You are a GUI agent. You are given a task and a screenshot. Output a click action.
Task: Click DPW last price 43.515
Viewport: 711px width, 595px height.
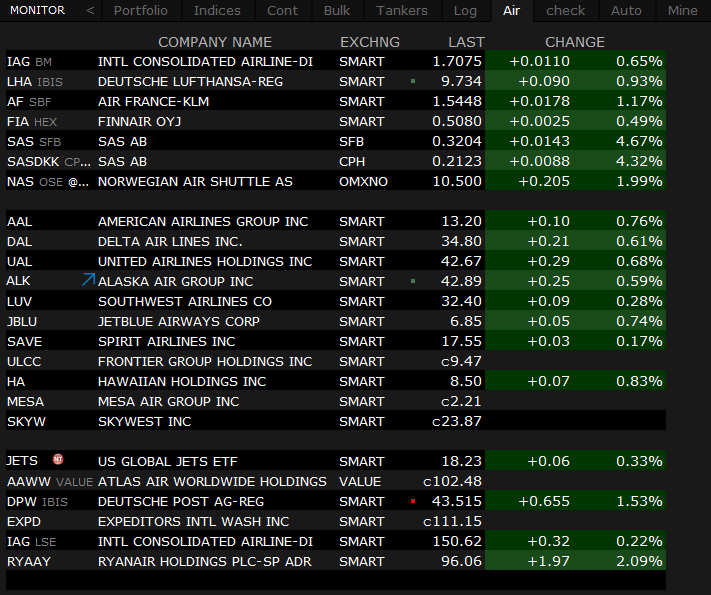point(457,501)
